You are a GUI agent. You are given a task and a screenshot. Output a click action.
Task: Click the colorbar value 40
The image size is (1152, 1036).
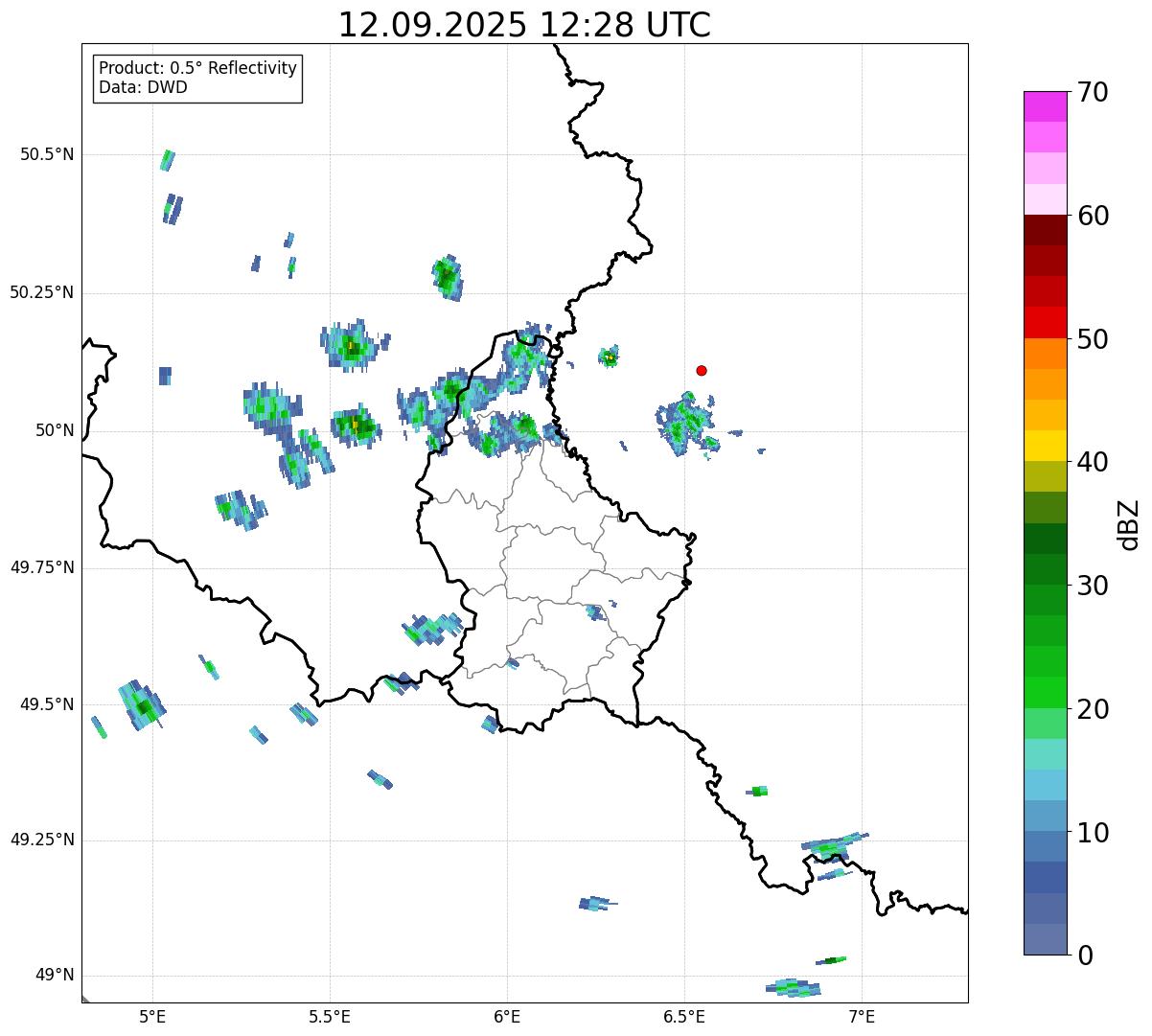coord(1093,462)
